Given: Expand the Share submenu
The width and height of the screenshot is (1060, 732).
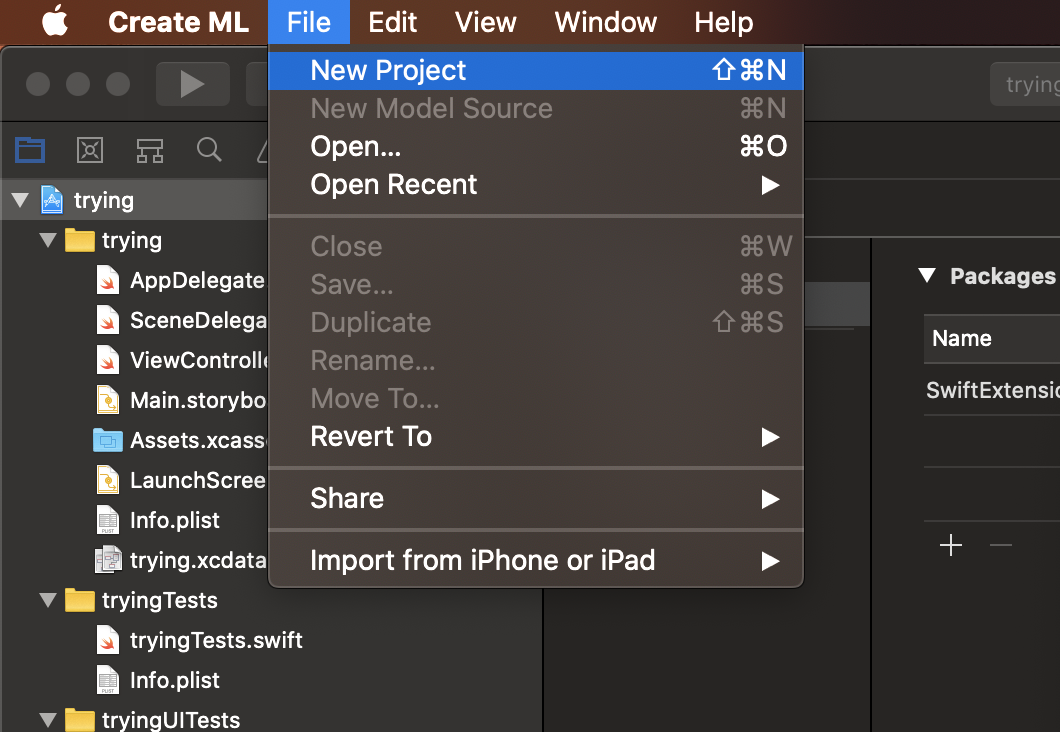Looking at the screenshot, I should (535, 499).
